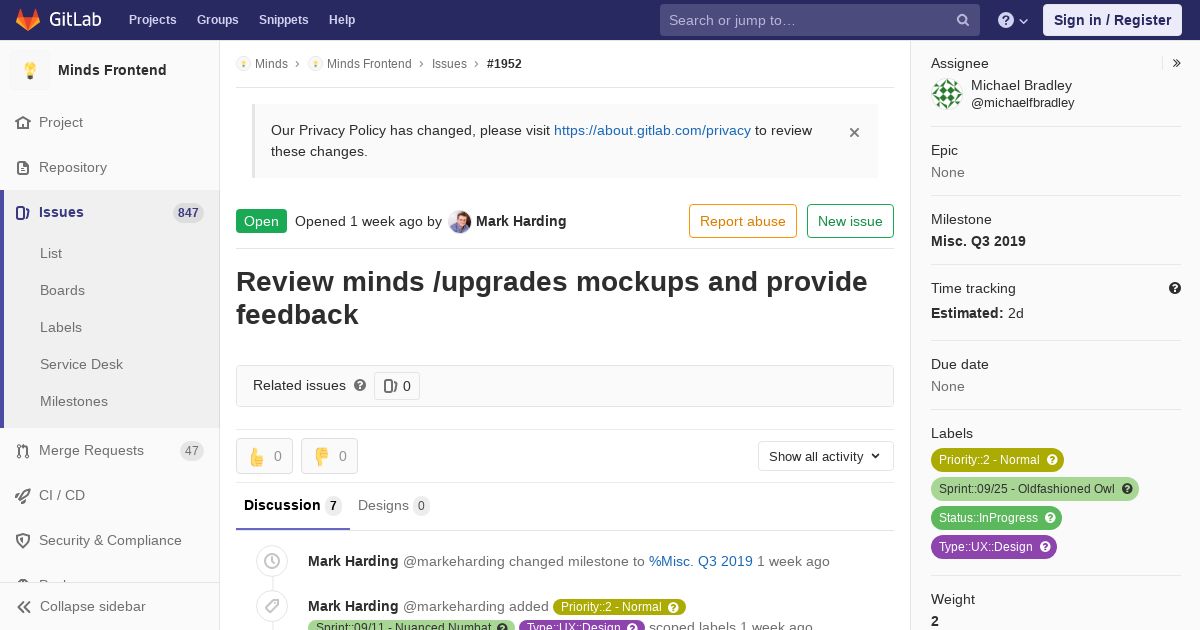This screenshot has width=1200, height=630.
Task: Open the Issues breadcrumb link
Action: coord(449,64)
